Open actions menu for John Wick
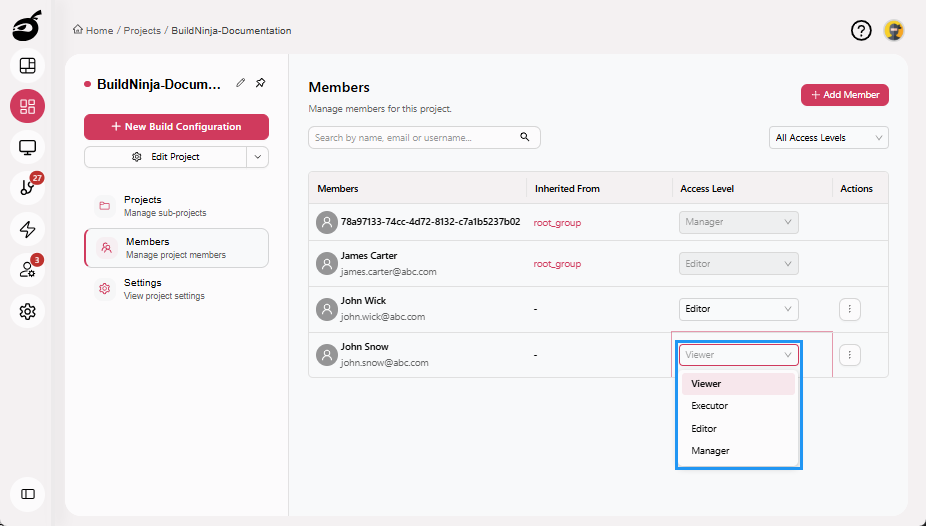Image resolution: width=926 pixels, height=526 pixels. 849,309
